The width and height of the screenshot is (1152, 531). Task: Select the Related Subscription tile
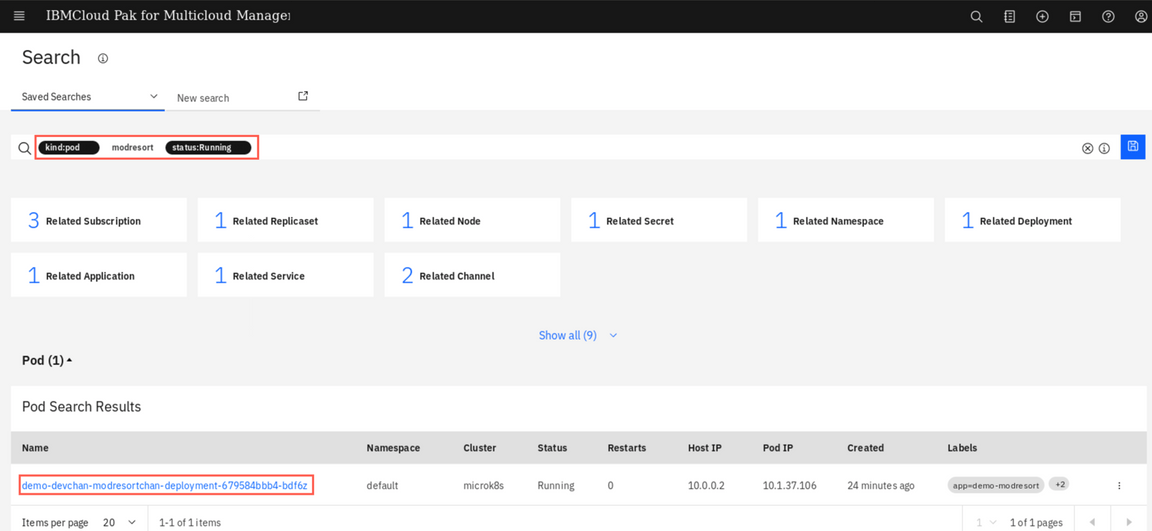click(99, 221)
